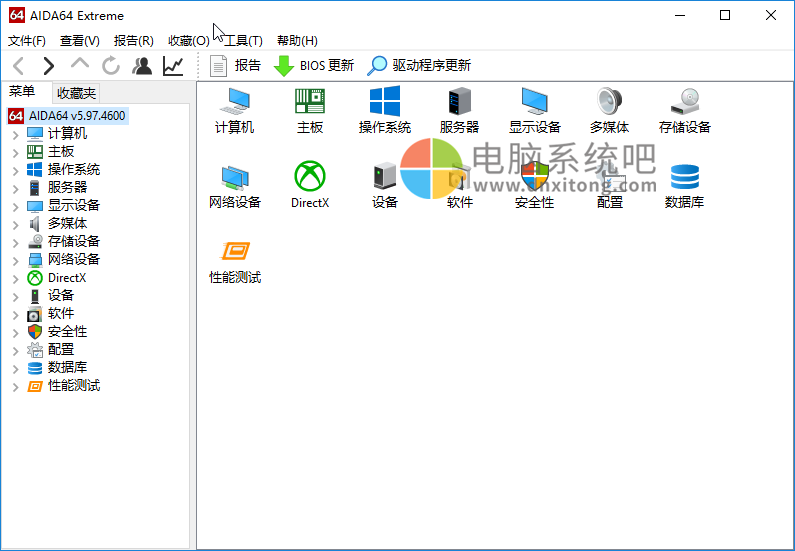Open the 报告(R) menu
795x551 pixels.
click(x=133, y=41)
